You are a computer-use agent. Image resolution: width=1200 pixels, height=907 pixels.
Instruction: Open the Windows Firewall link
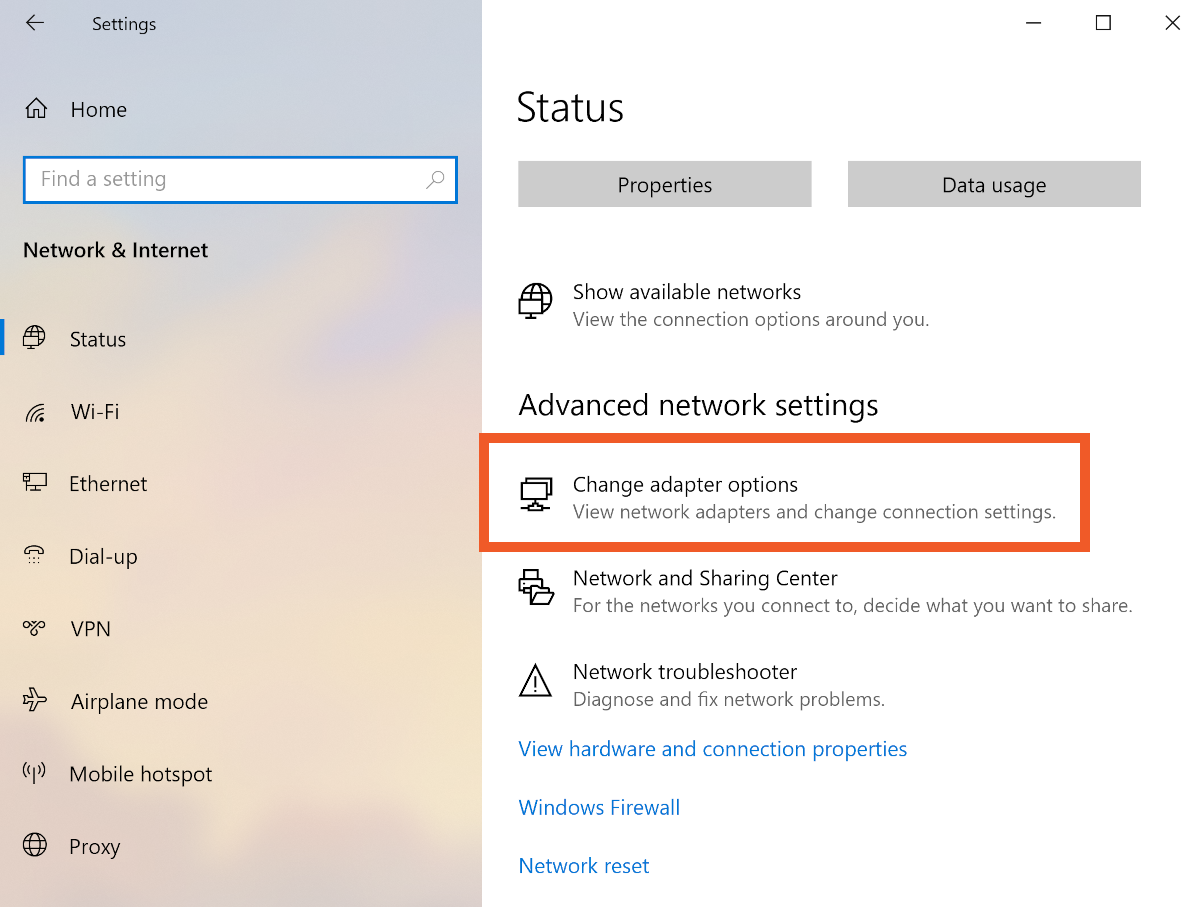point(599,807)
